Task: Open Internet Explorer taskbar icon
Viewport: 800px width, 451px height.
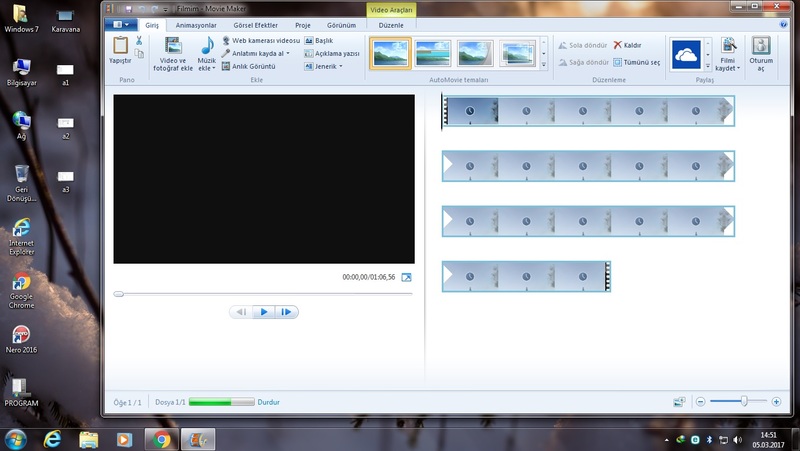Action: point(52,439)
